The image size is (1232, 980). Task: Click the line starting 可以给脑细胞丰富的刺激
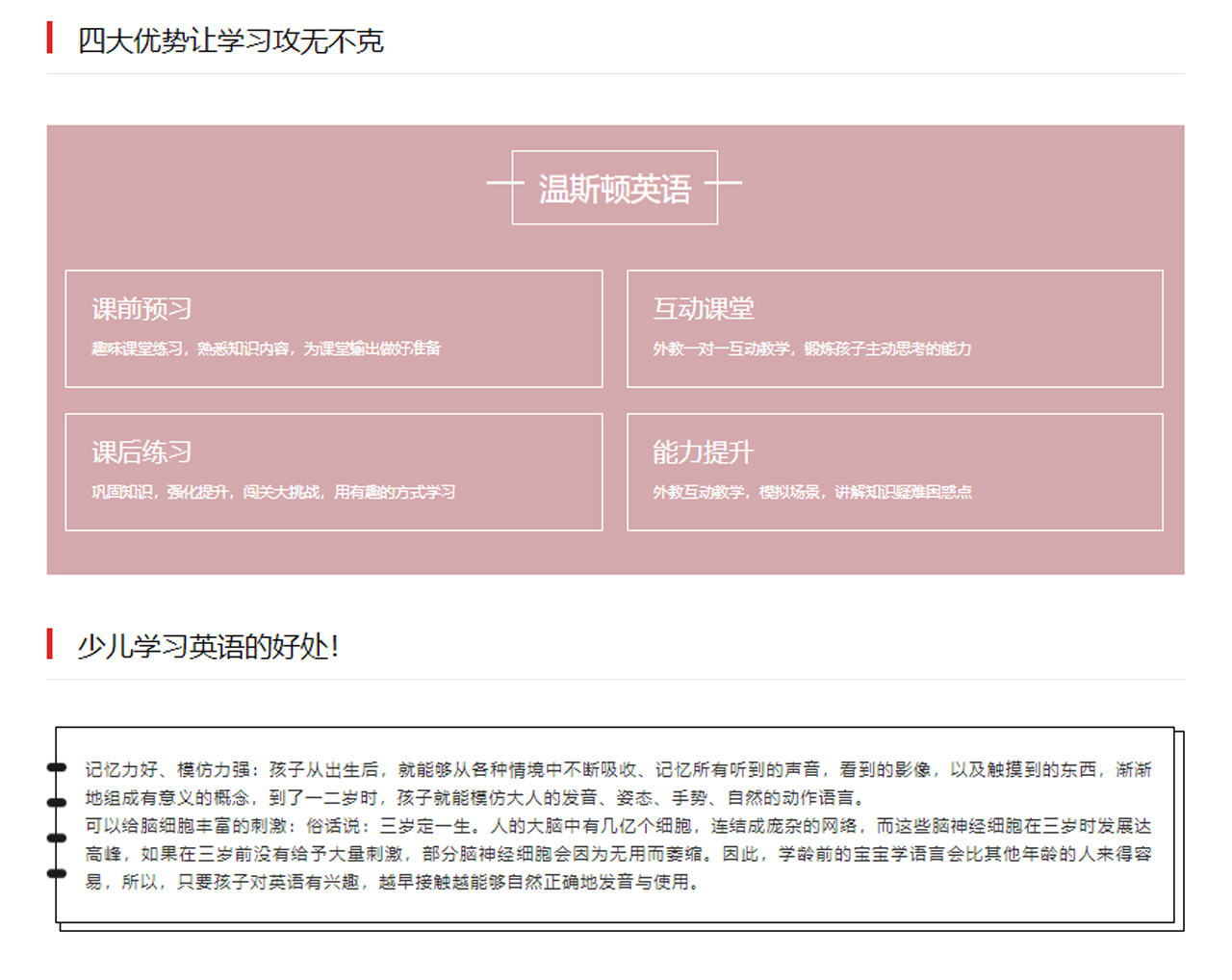pos(618,826)
